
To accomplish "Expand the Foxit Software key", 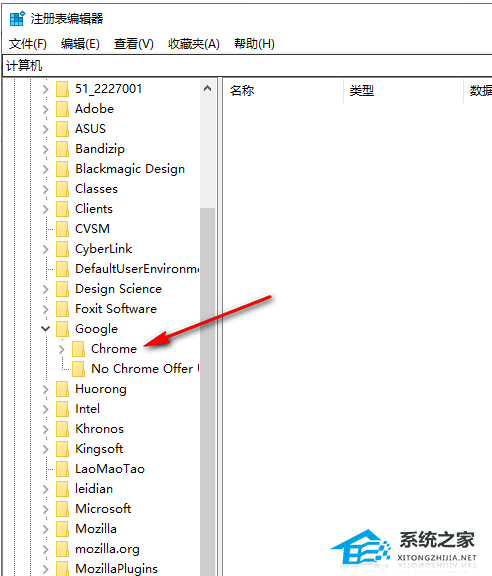I will [x=46, y=309].
